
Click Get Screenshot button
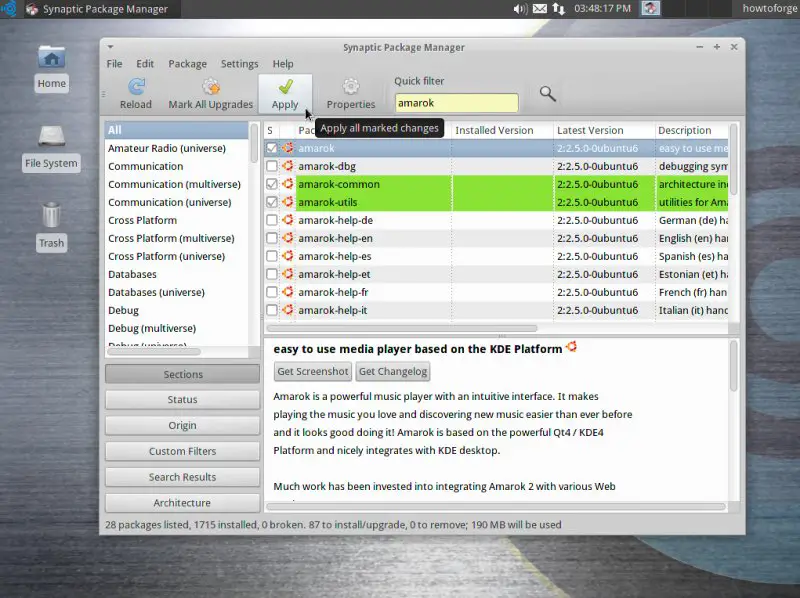tap(313, 371)
